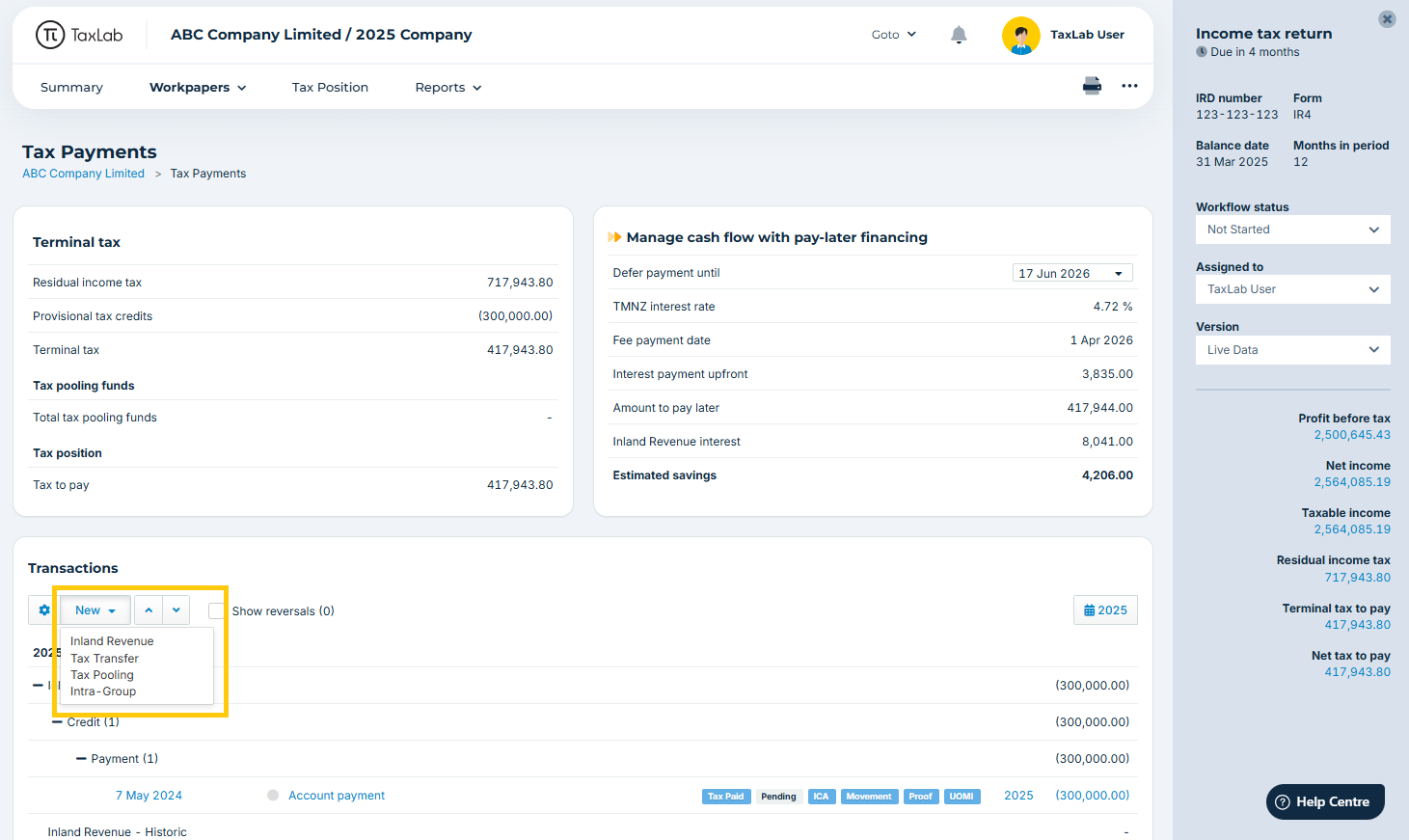Click the Tax Paid tag
This screenshot has width=1409, height=840.
(726, 797)
